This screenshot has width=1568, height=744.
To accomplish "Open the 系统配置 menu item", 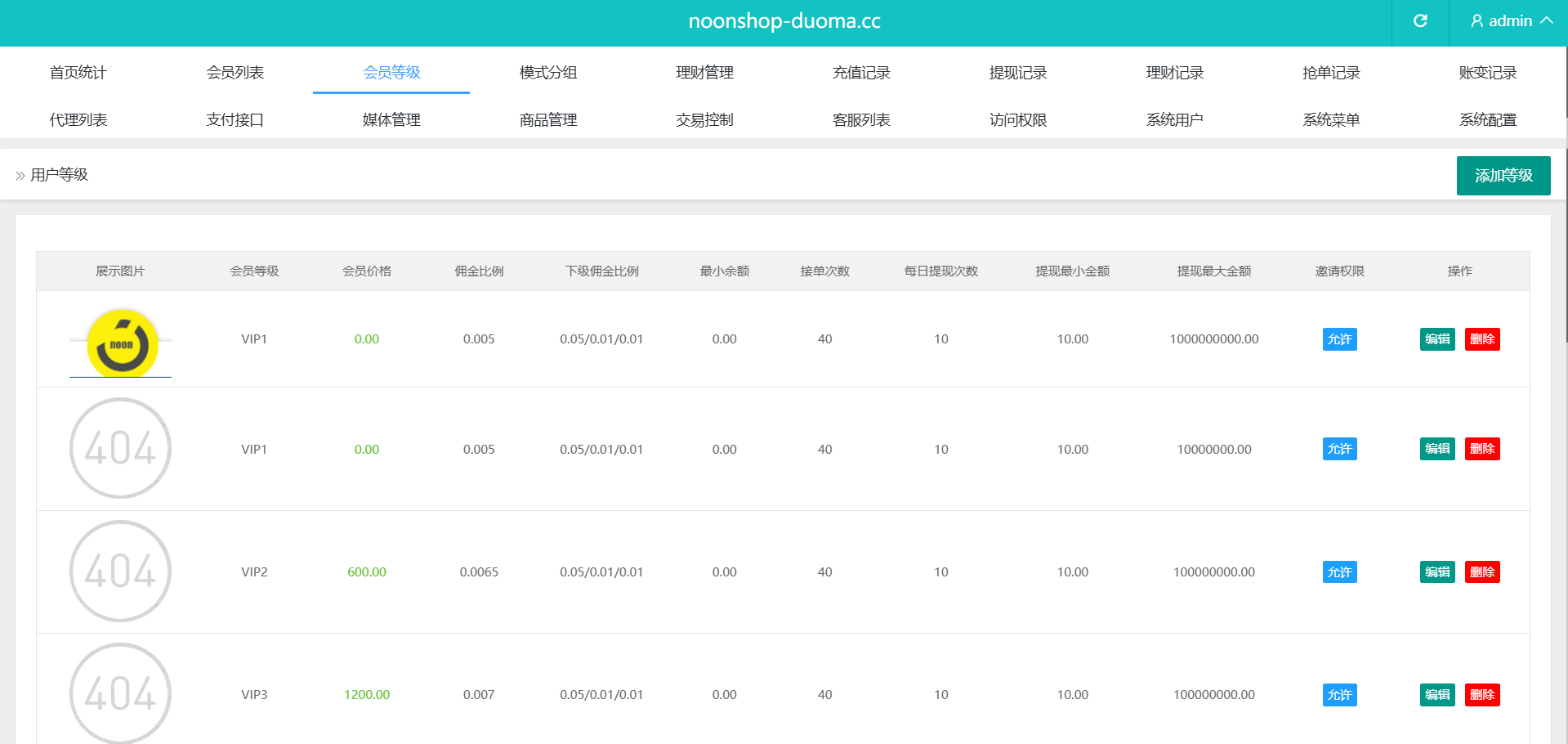I will 1487,120.
